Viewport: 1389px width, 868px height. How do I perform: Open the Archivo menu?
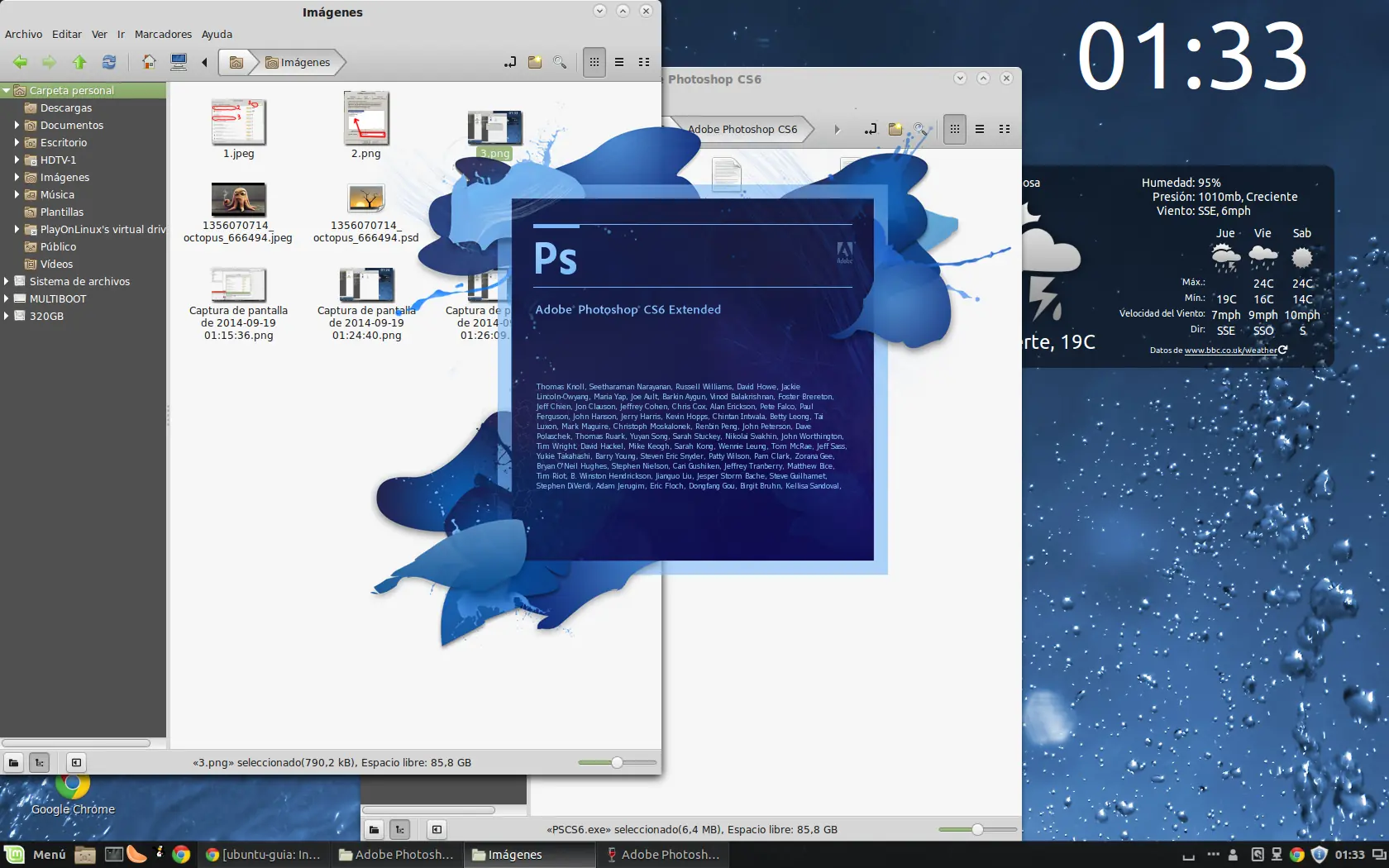coord(24,34)
